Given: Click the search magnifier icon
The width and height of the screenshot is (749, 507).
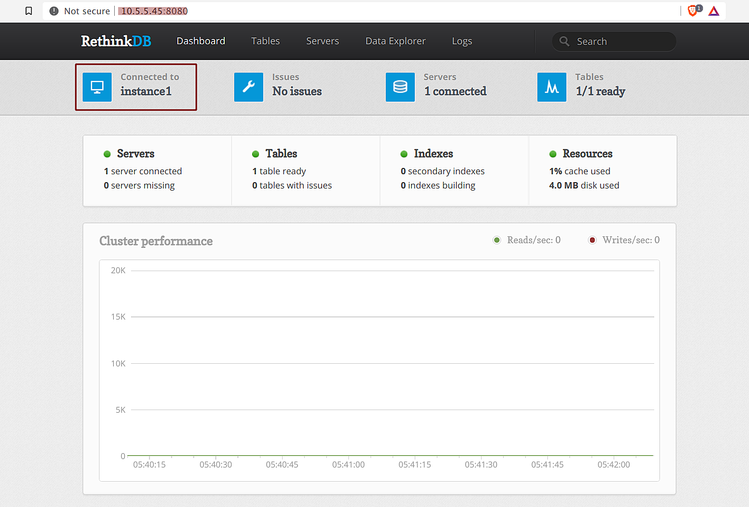Looking at the screenshot, I should (565, 42).
